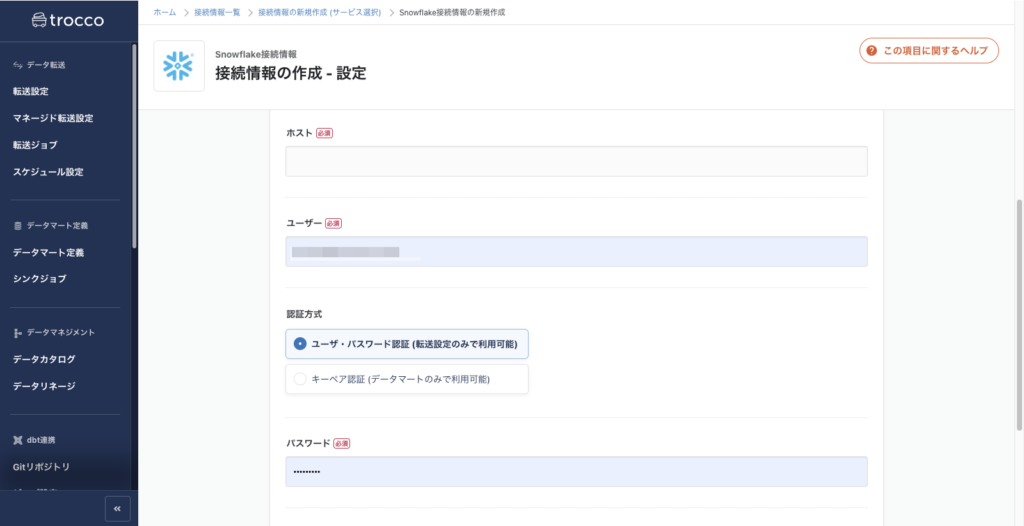Open スケジュール設定 in sidebar
The height and width of the screenshot is (526, 1024).
[x=48, y=172]
